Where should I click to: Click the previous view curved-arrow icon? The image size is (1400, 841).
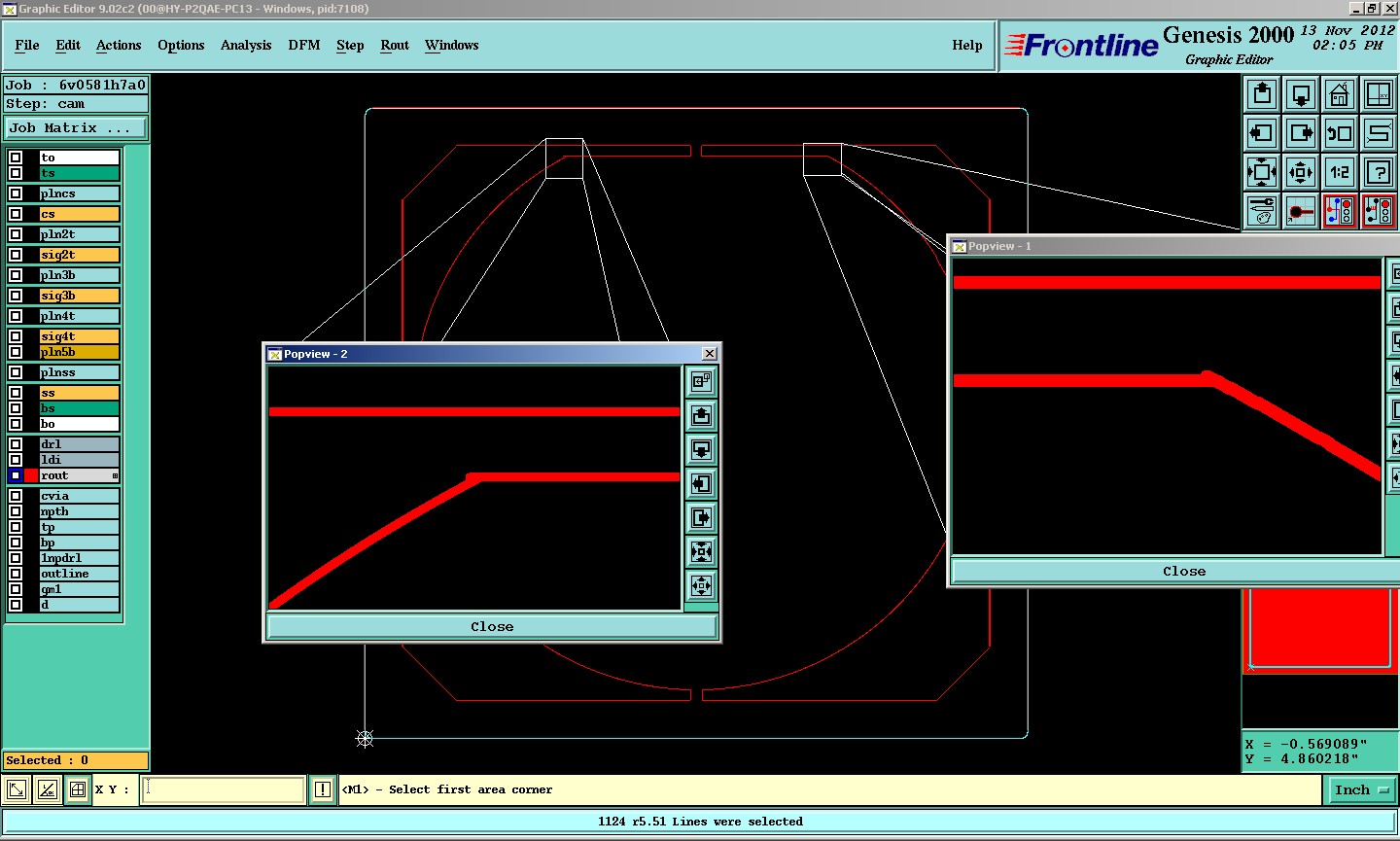coord(1340,133)
